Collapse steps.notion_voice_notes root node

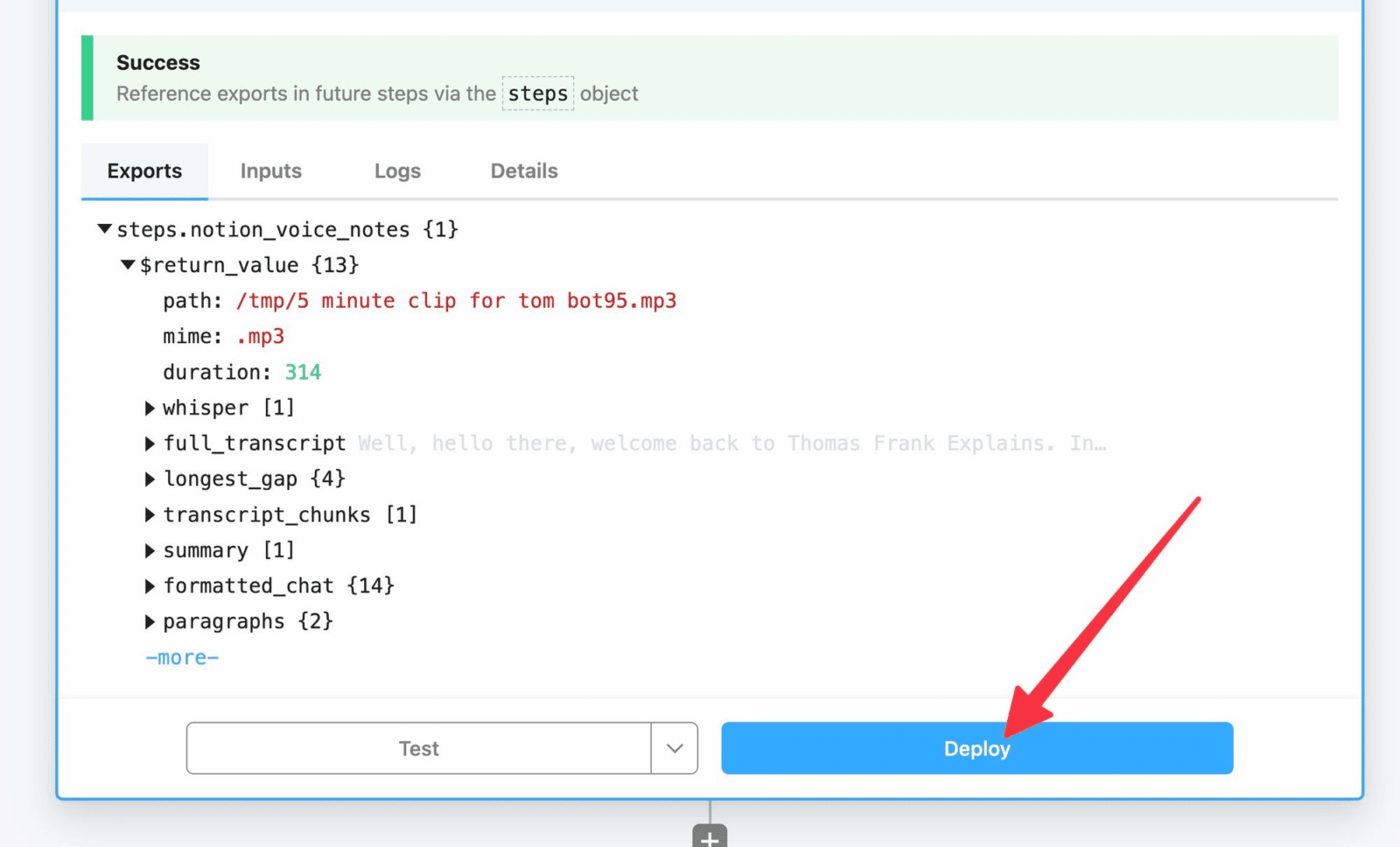(104, 229)
